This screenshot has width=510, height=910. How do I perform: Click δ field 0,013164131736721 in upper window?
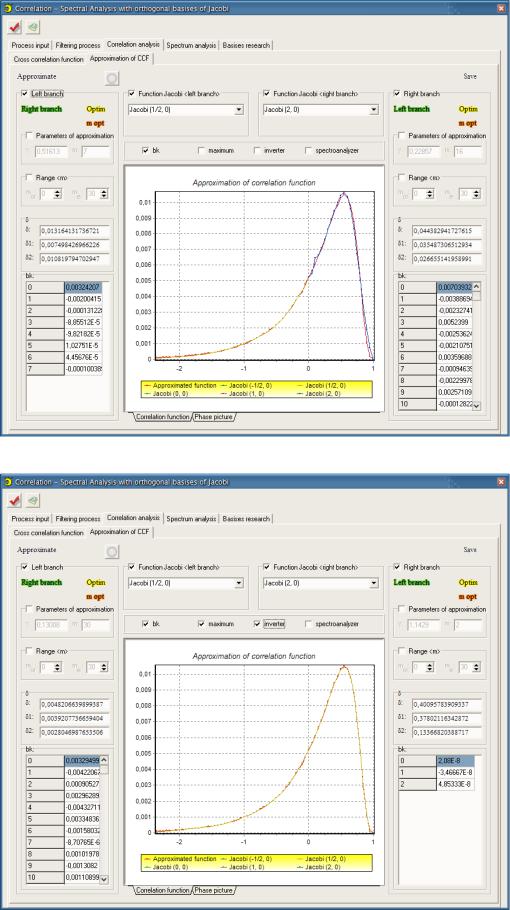pyautogui.click(x=75, y=230)
